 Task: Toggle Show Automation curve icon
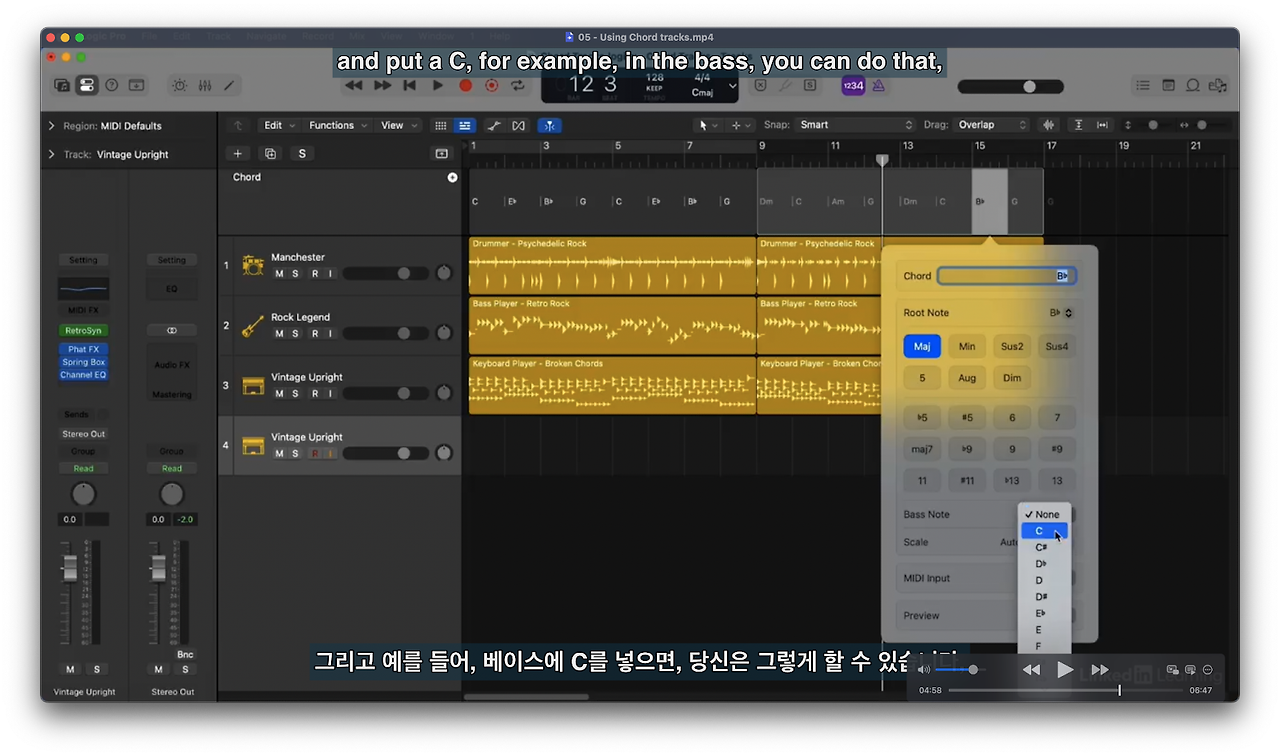point(494,125)
